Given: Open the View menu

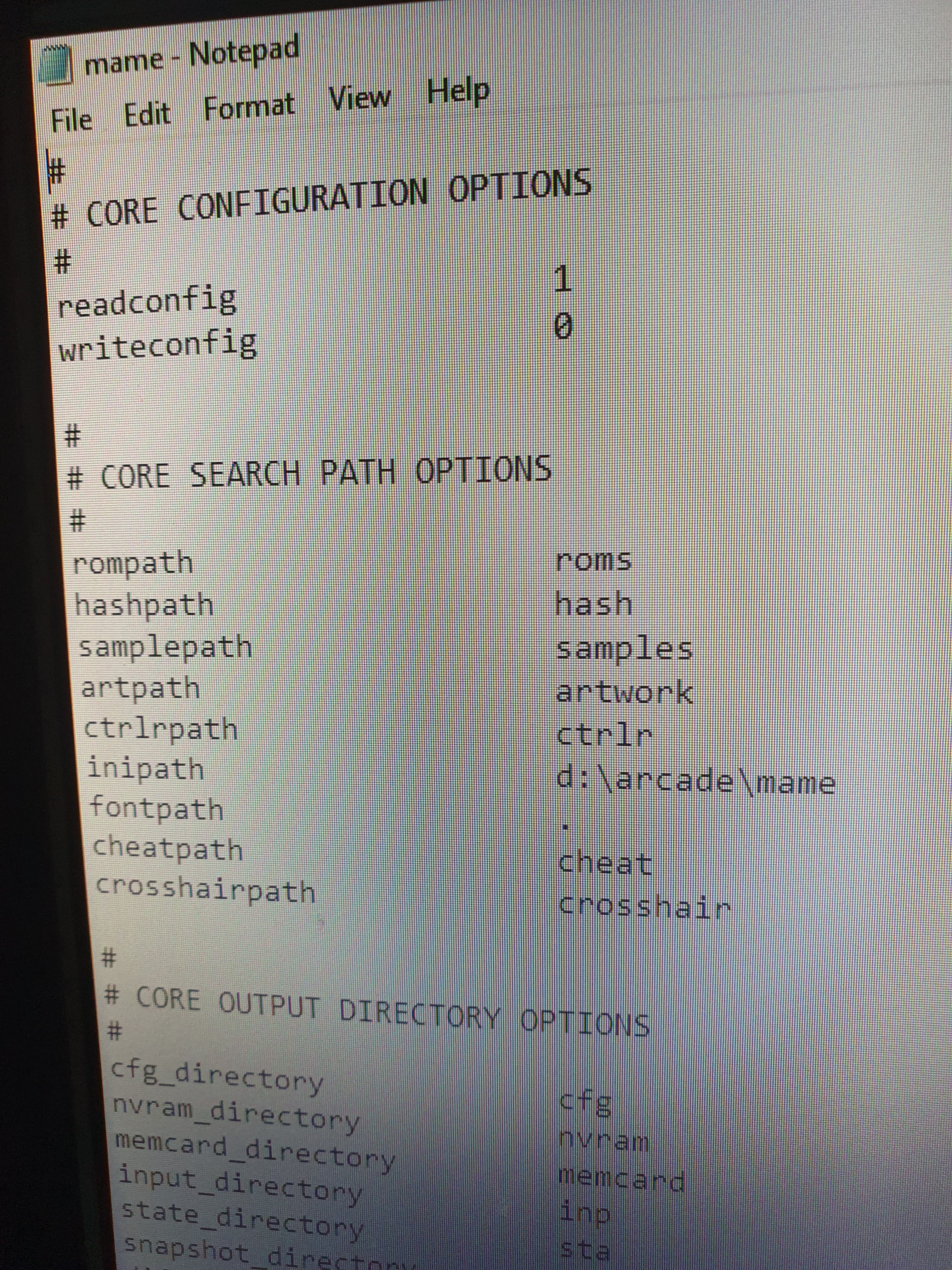Looking at the screenshot, I should [x=360, y=98].
